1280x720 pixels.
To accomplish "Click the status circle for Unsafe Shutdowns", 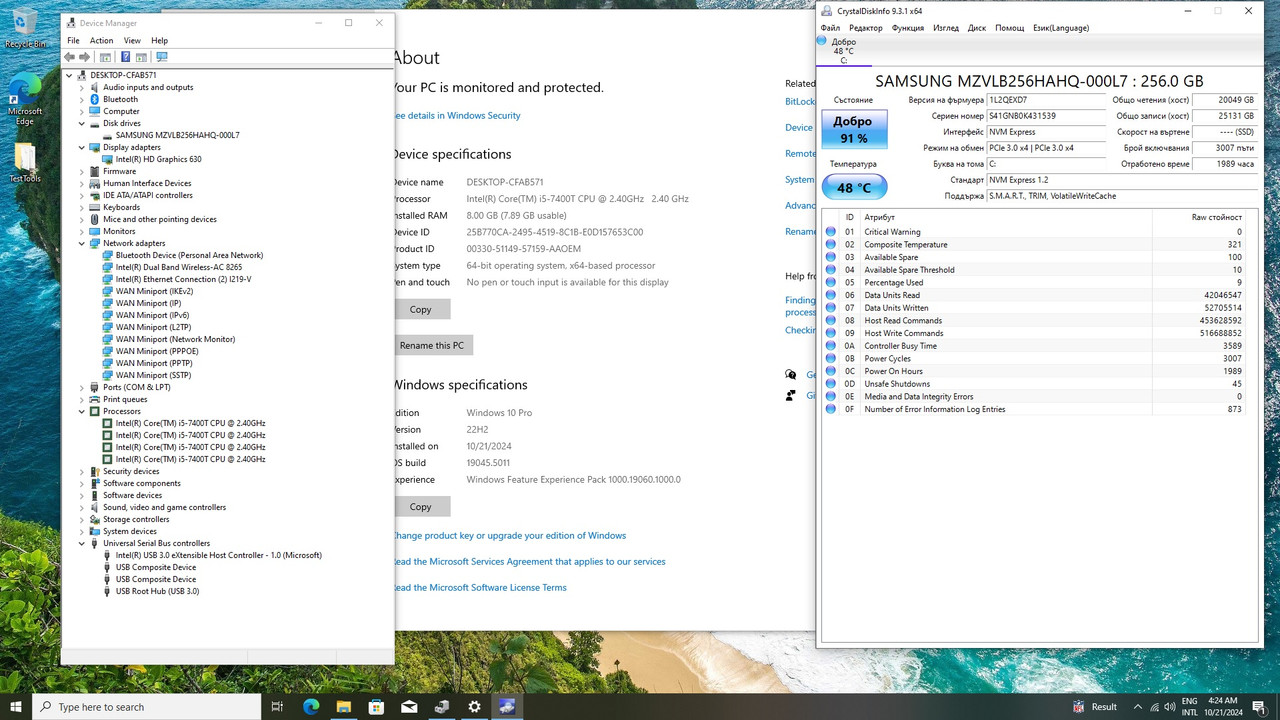I will 831,384.
